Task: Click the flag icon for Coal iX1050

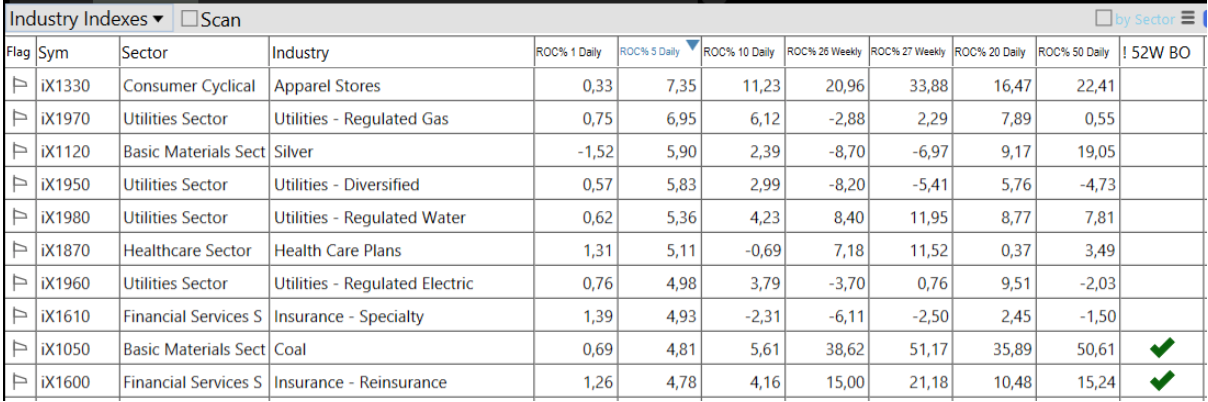Action: (19, 349)
